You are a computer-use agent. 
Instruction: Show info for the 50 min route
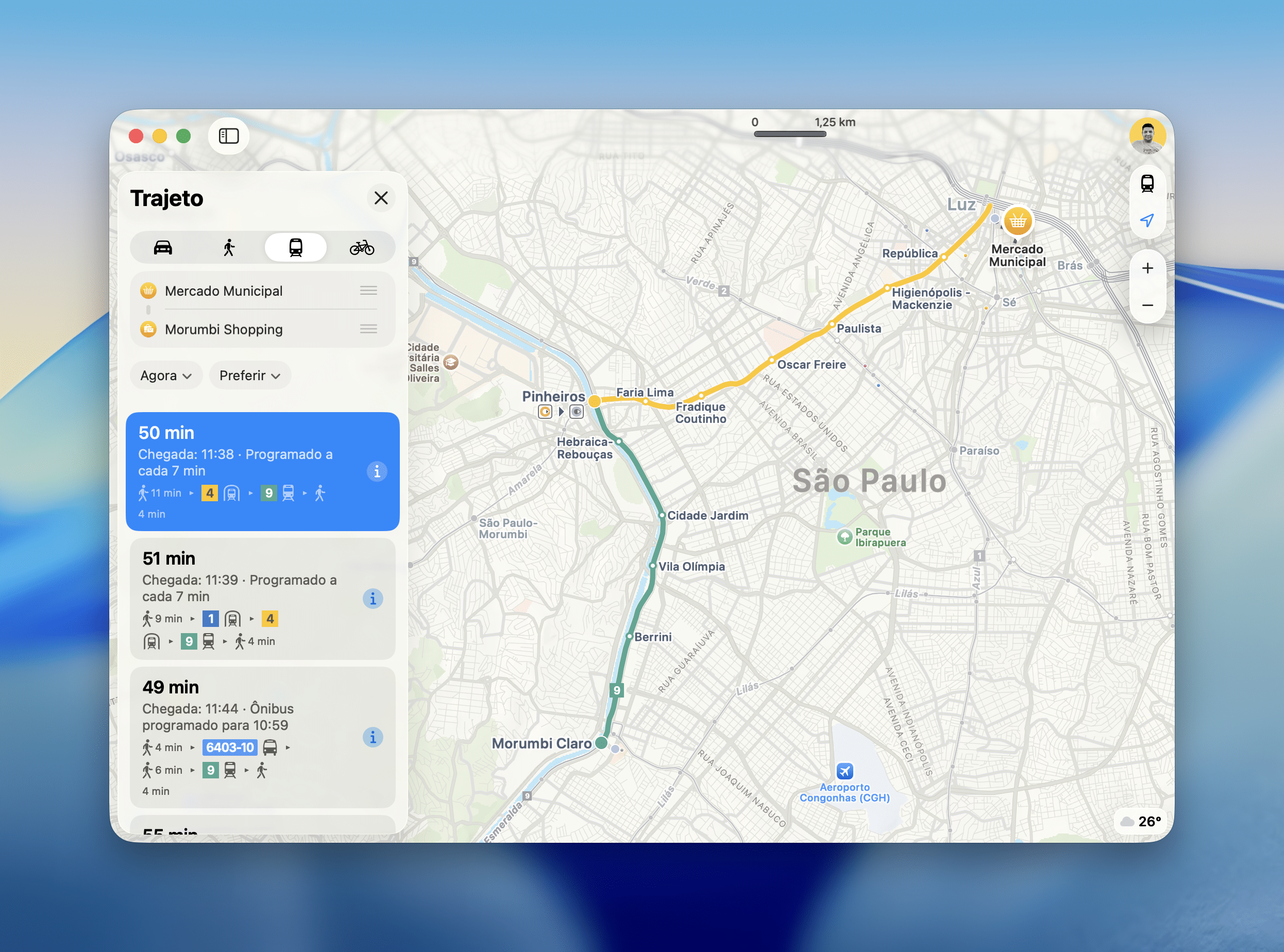377,472
